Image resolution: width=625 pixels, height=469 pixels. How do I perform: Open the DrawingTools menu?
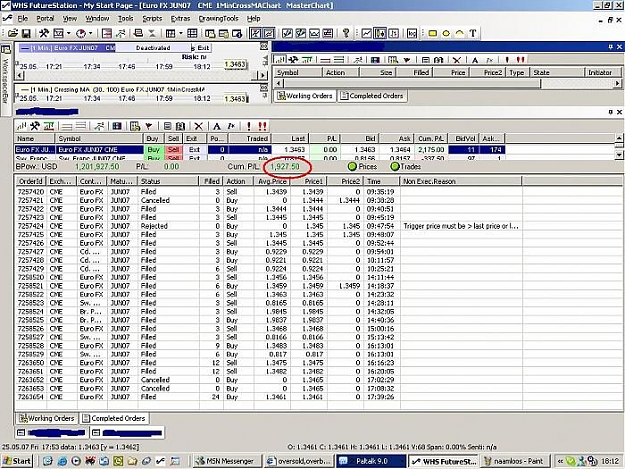point(218,18)
